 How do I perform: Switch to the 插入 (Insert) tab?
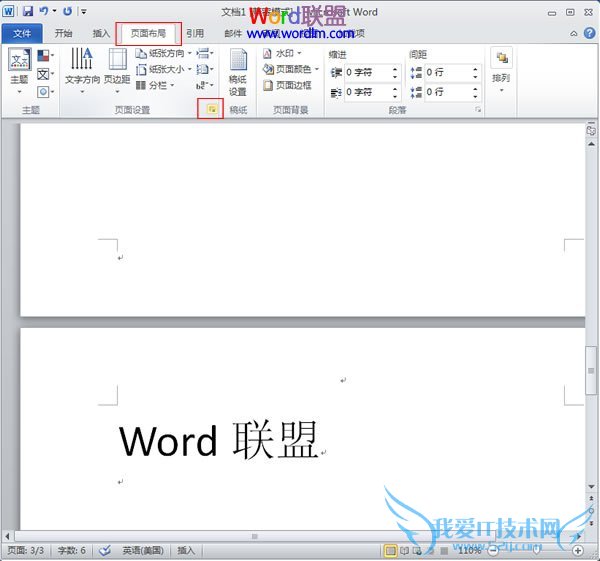point(101,34)
